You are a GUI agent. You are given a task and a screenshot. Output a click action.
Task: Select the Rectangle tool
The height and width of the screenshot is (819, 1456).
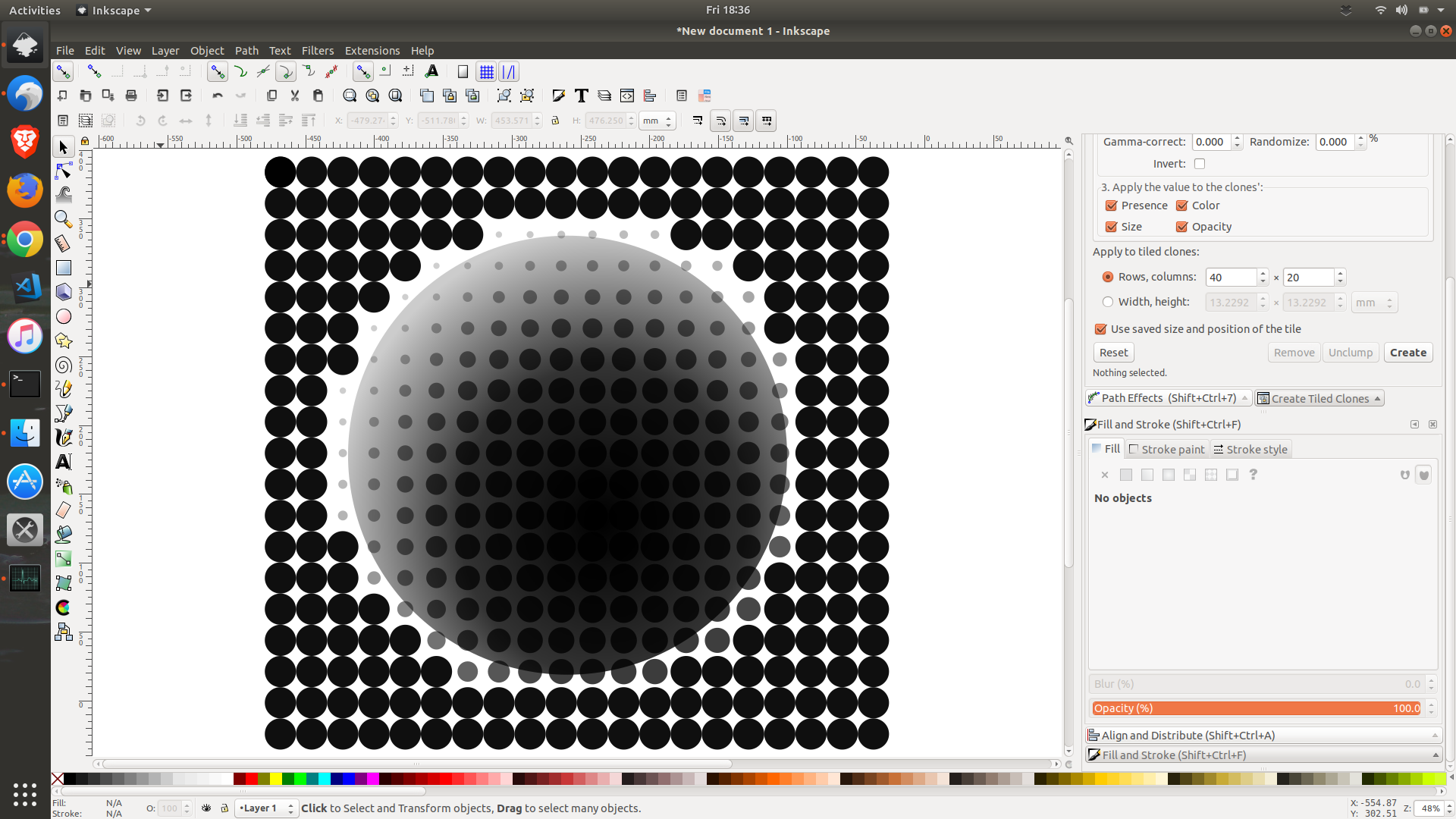[x=64, y=268]
